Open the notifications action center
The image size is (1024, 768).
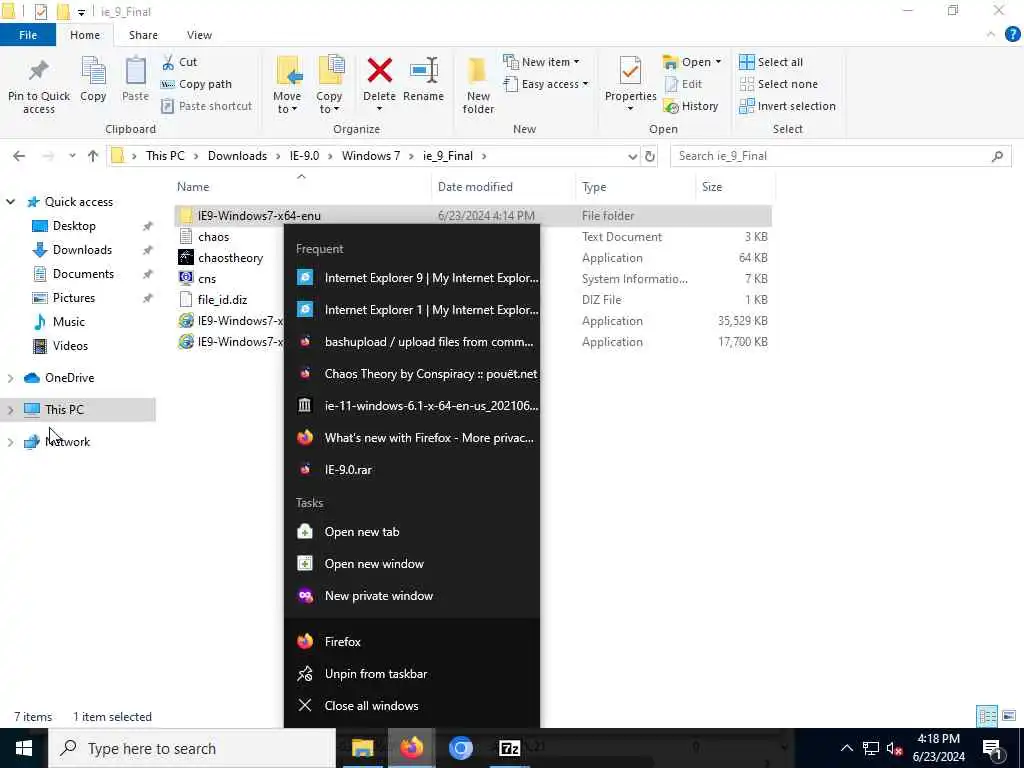993,748
